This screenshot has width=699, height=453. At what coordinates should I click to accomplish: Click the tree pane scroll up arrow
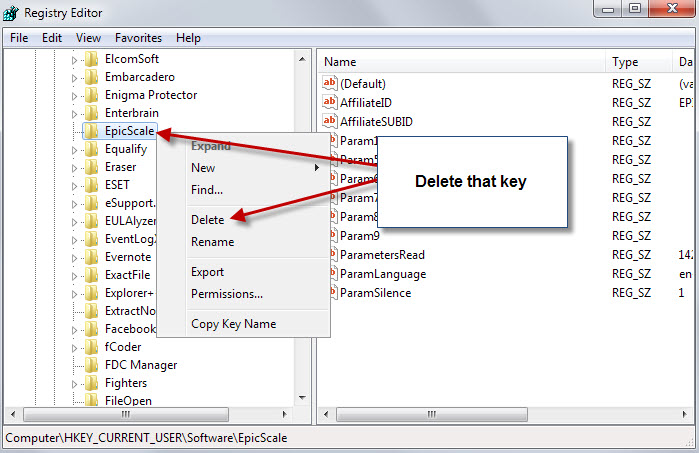point(302,59)
